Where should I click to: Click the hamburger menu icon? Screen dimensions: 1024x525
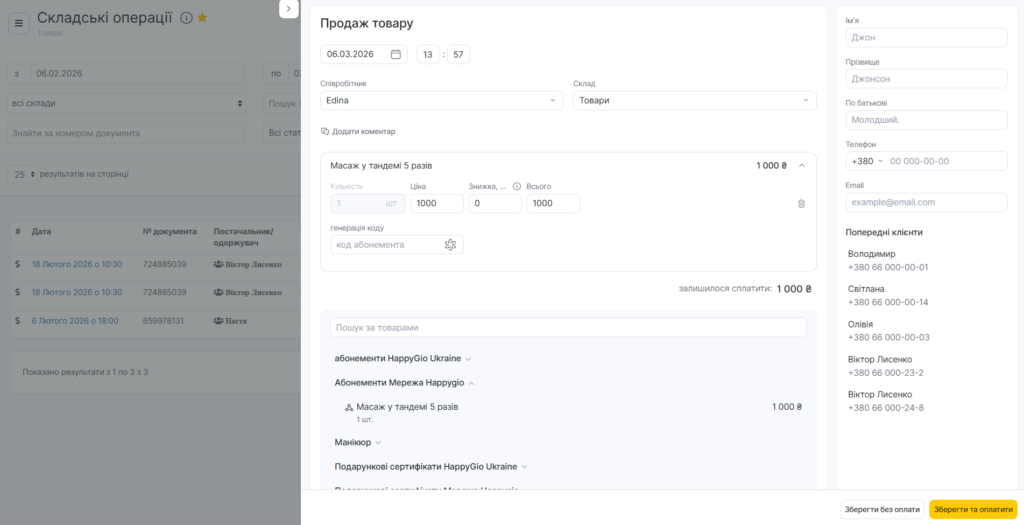(x=19, y=23)
